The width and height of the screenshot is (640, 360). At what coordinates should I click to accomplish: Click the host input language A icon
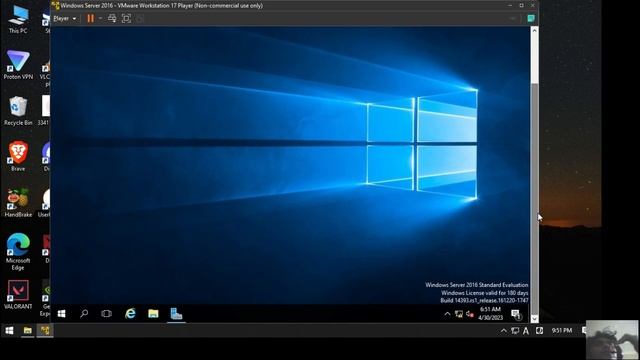click(526, 331)
